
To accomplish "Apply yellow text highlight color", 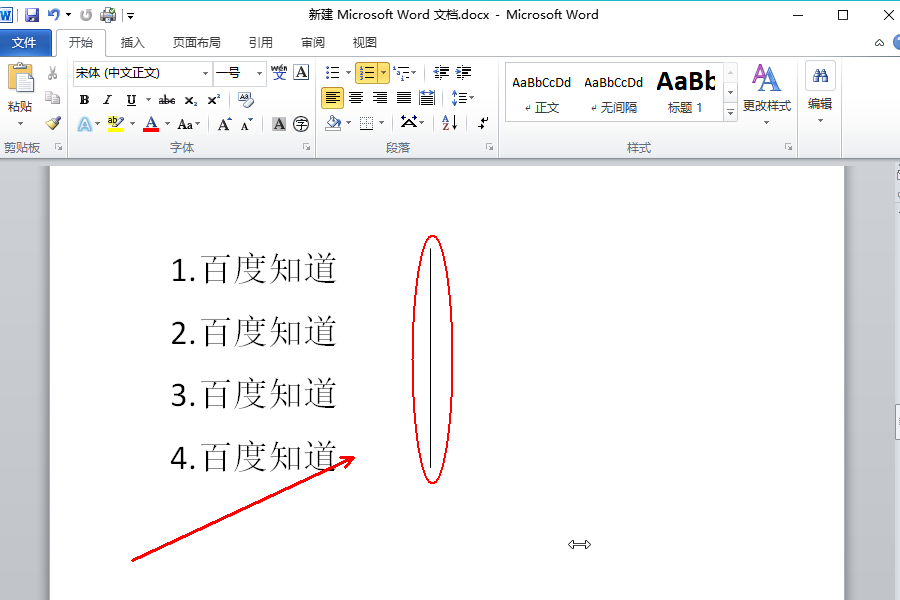I will tap(115, 123).
